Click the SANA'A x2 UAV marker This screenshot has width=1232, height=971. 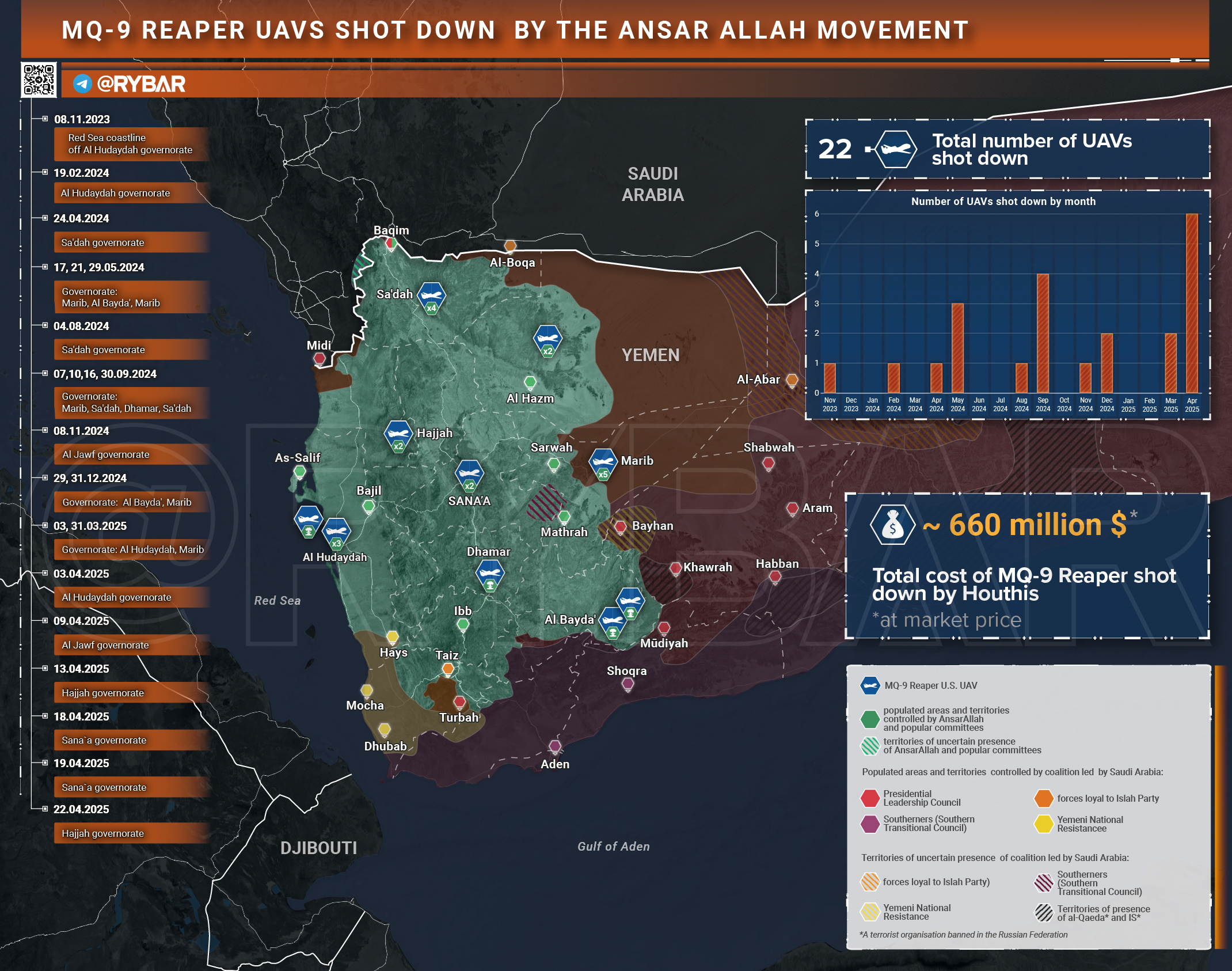coord(469,473)
